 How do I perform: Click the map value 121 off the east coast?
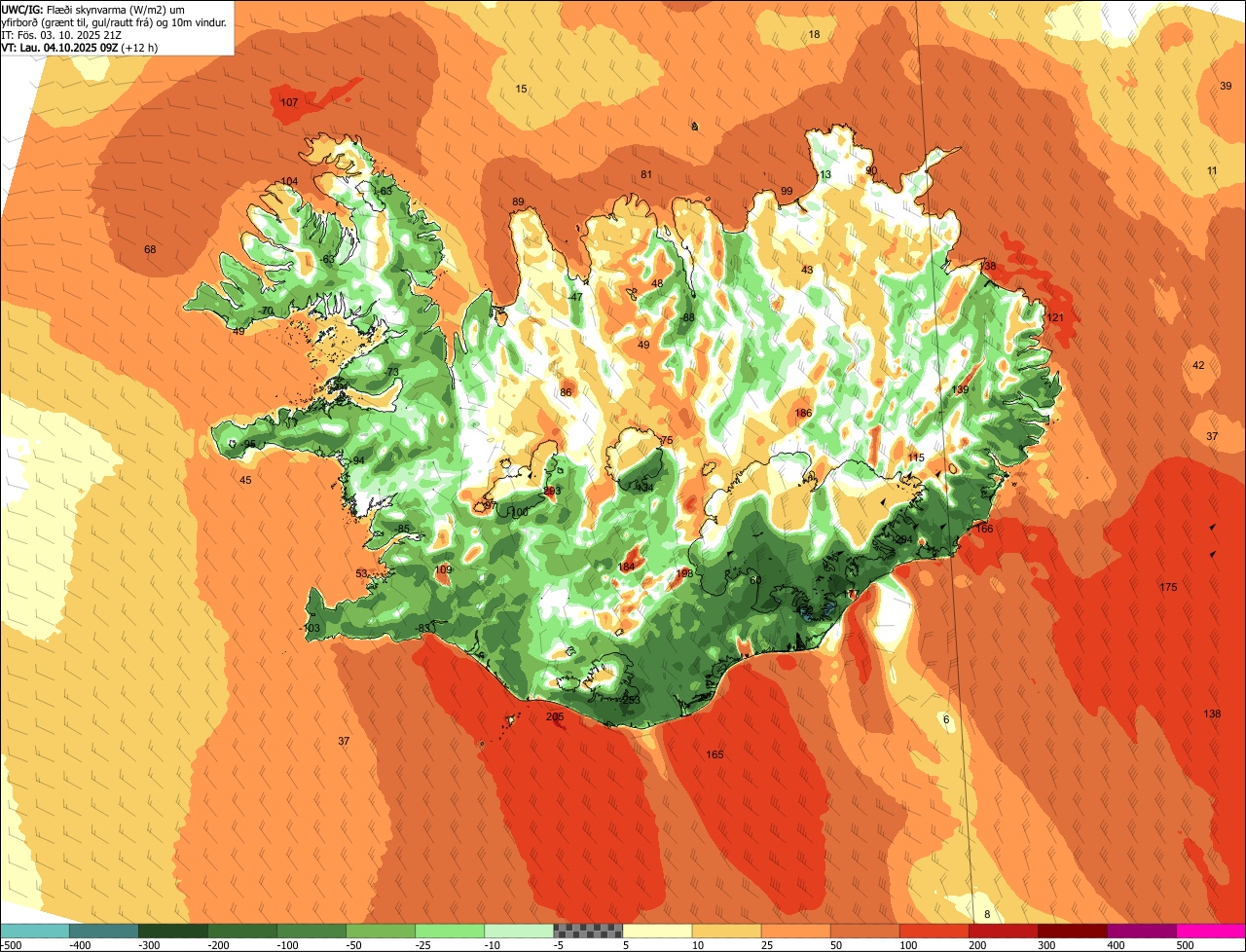(1055, 318)
